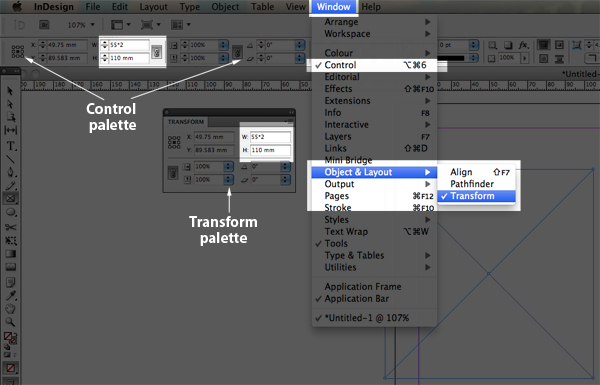Viewport: 600px width, 385px height.
Task: Choose Application Frame from Window menu
Action: pyautogui.click(x=374, y=287)
